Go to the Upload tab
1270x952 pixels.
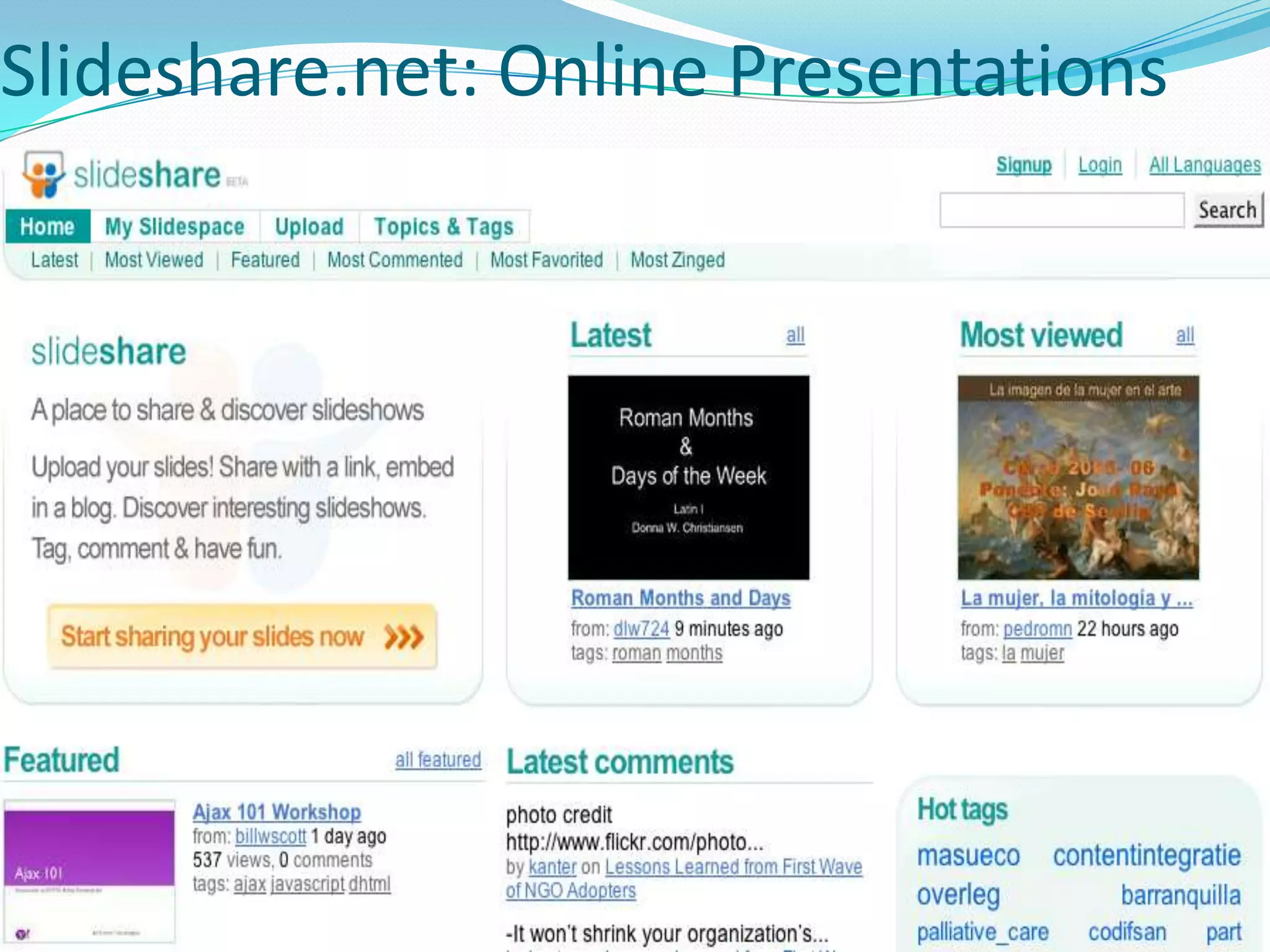309,226
